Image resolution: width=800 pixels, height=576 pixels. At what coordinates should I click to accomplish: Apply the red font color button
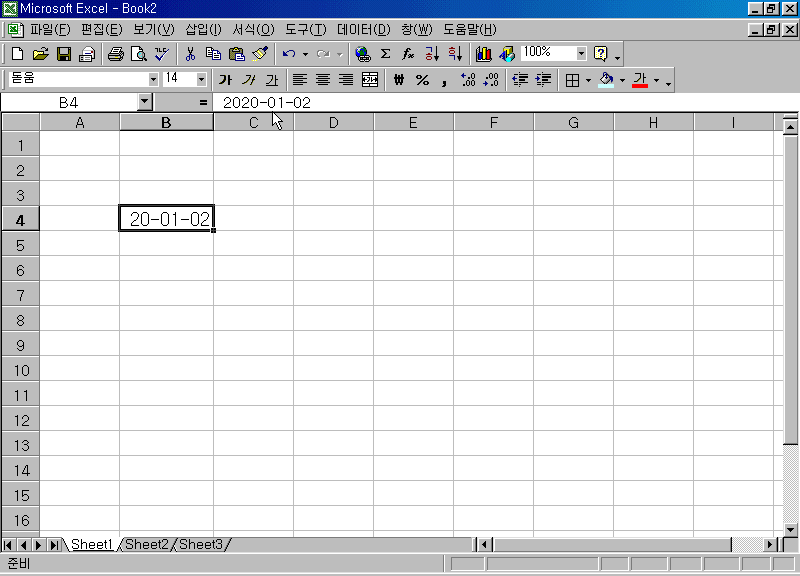640,80
